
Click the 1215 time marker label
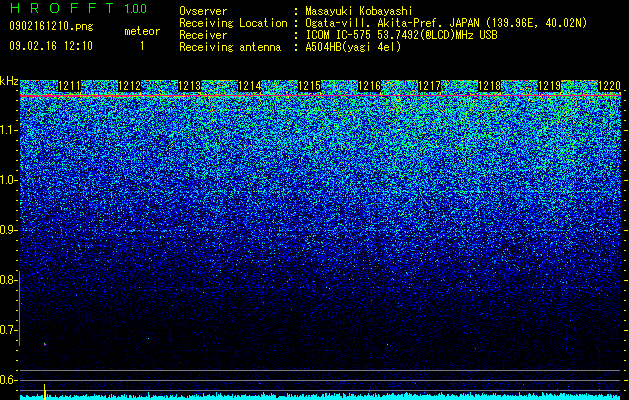(310, 86)
